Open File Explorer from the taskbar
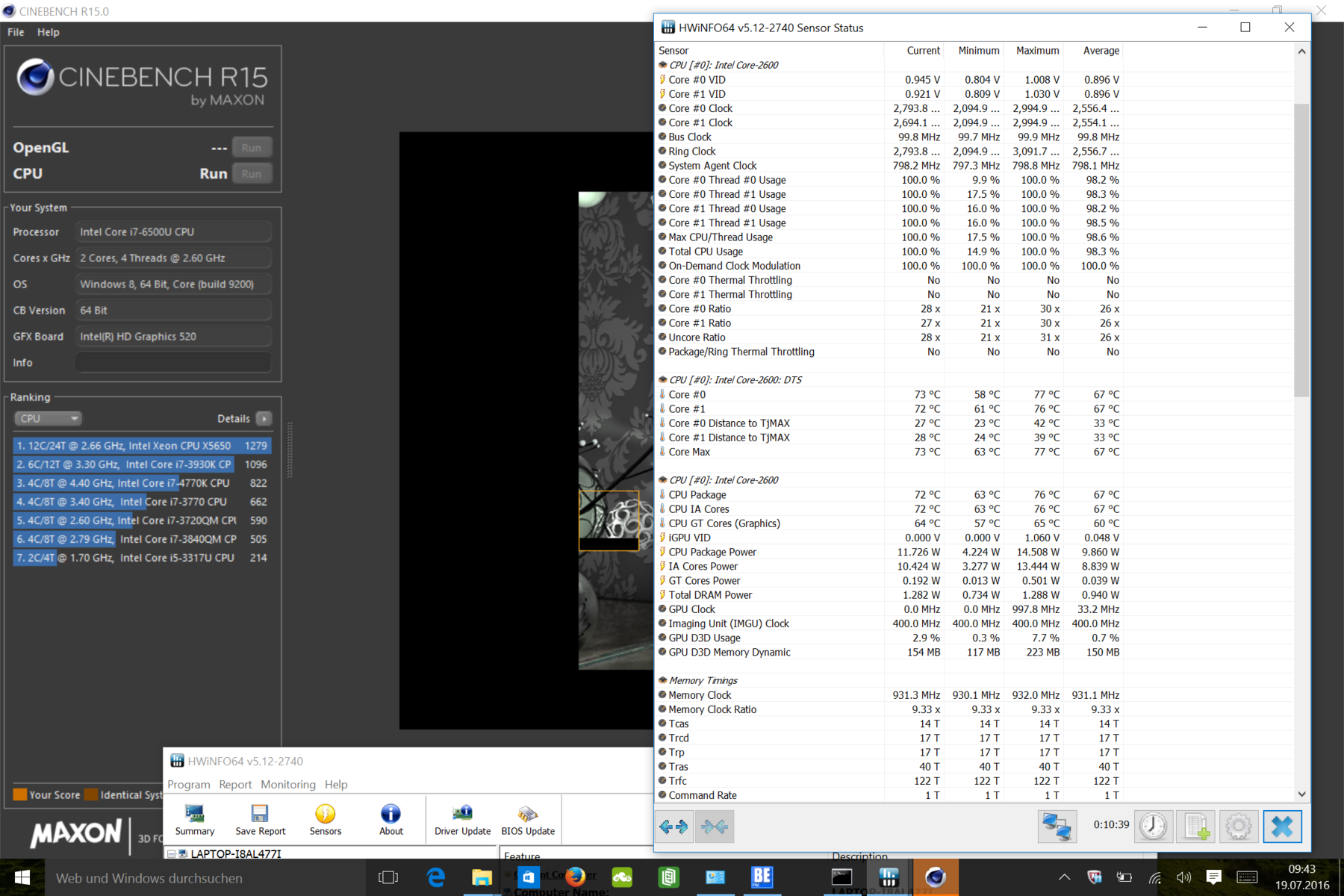Image resolution: width=1344 pixels, height=896 pixels. pyautogui.click(x=482, y=878)
